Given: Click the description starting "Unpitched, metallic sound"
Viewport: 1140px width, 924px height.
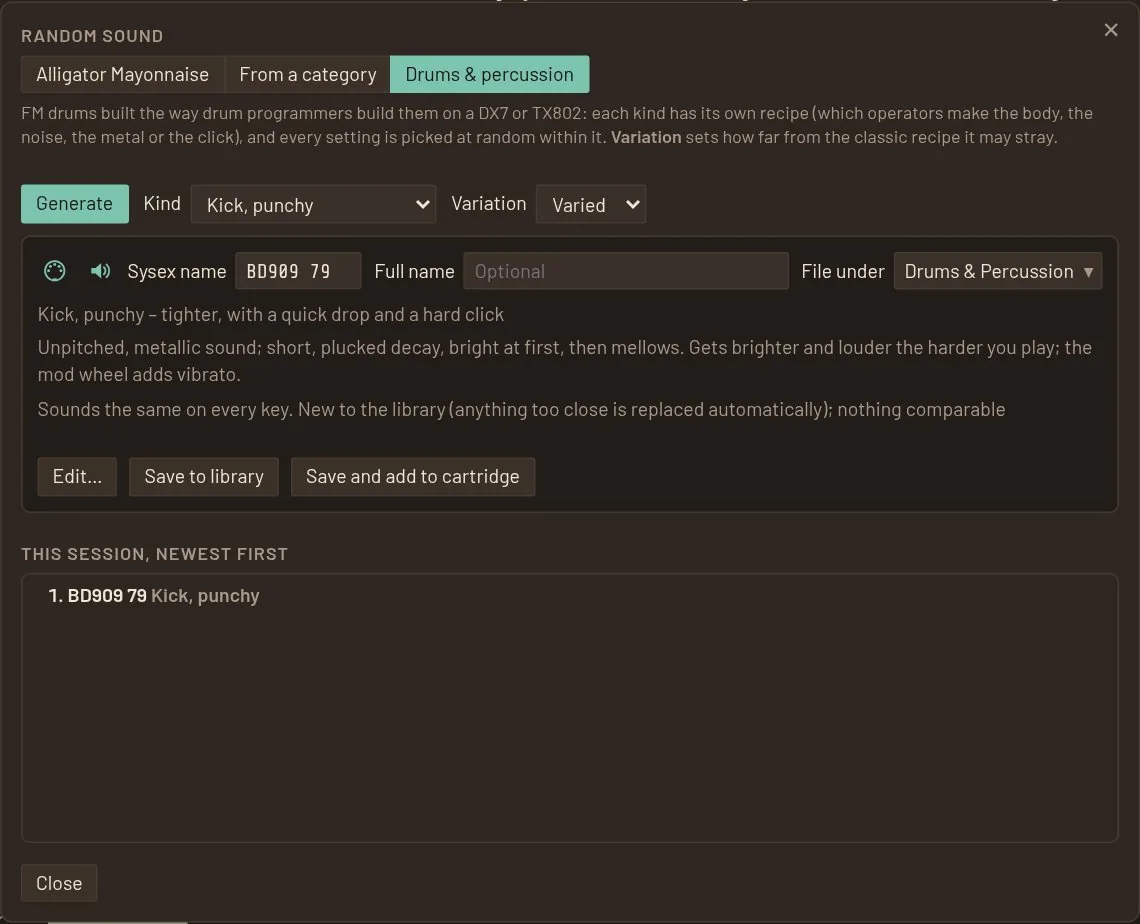Looking at the screenshot, I should [x=565, y=361].
